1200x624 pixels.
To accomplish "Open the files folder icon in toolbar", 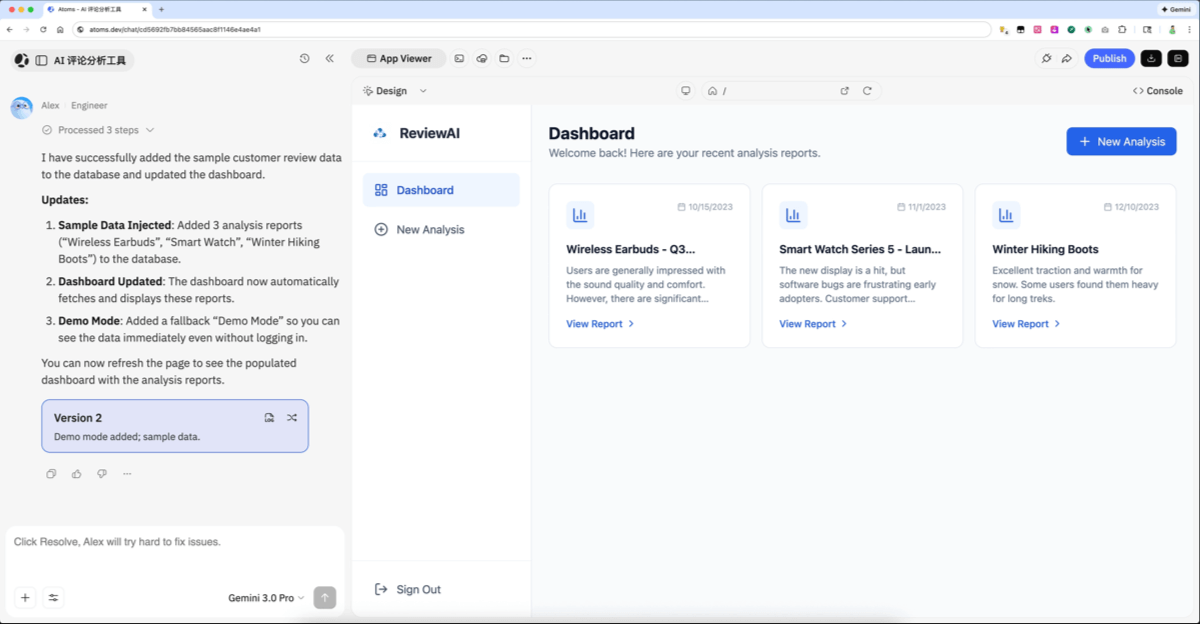I will (504, 59).
